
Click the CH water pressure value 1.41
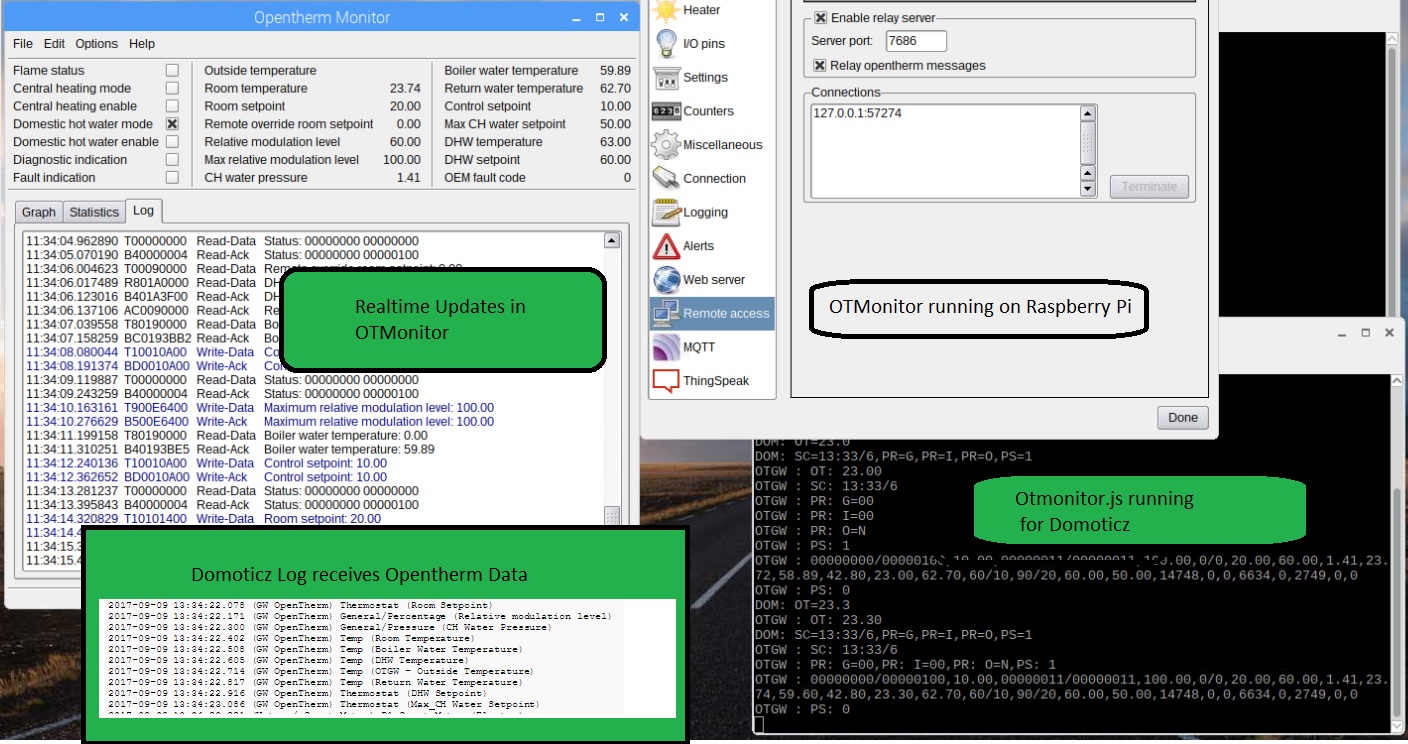[x=408, y=178]
